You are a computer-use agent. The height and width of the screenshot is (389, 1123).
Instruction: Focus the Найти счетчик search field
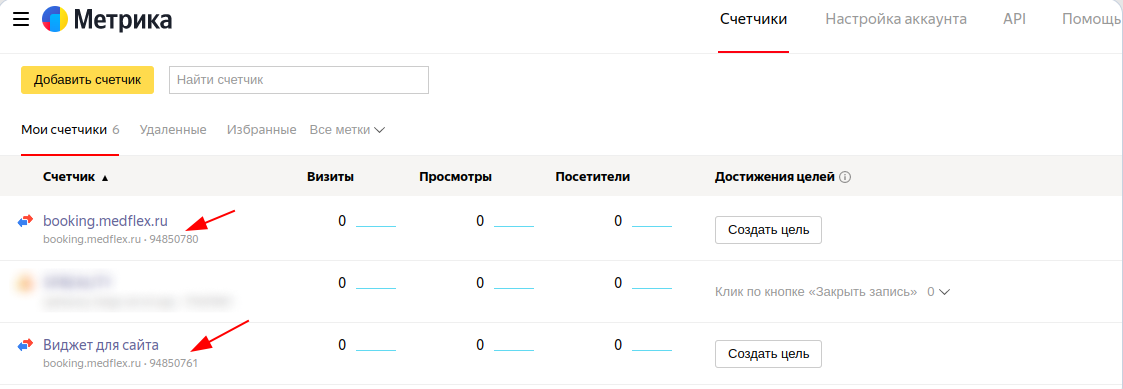click(x=299, y=80)
